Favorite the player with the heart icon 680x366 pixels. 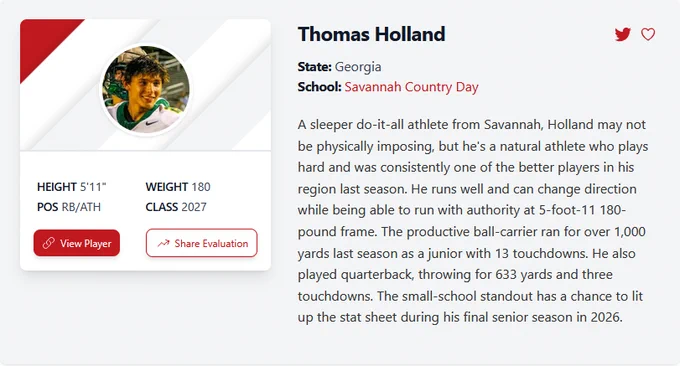click(648, 34)
